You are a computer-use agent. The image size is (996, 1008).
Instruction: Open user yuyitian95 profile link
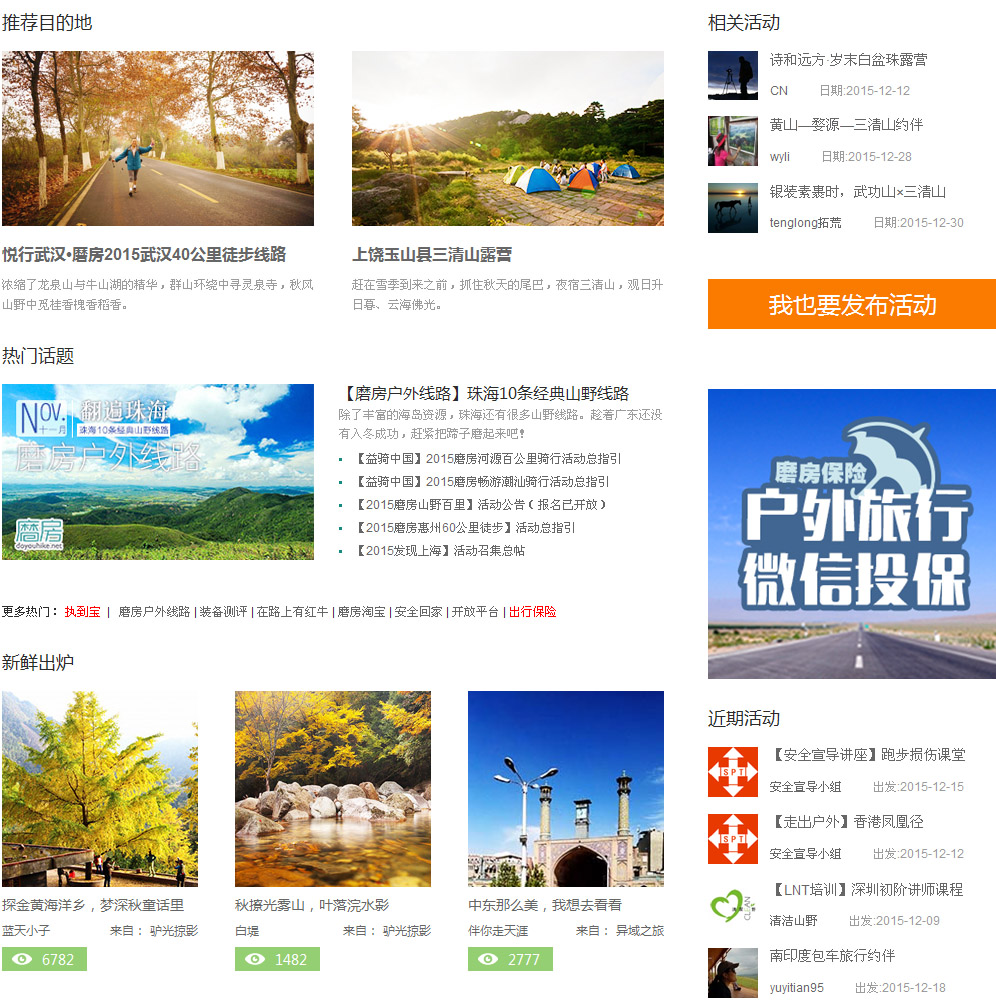point(797,988)
